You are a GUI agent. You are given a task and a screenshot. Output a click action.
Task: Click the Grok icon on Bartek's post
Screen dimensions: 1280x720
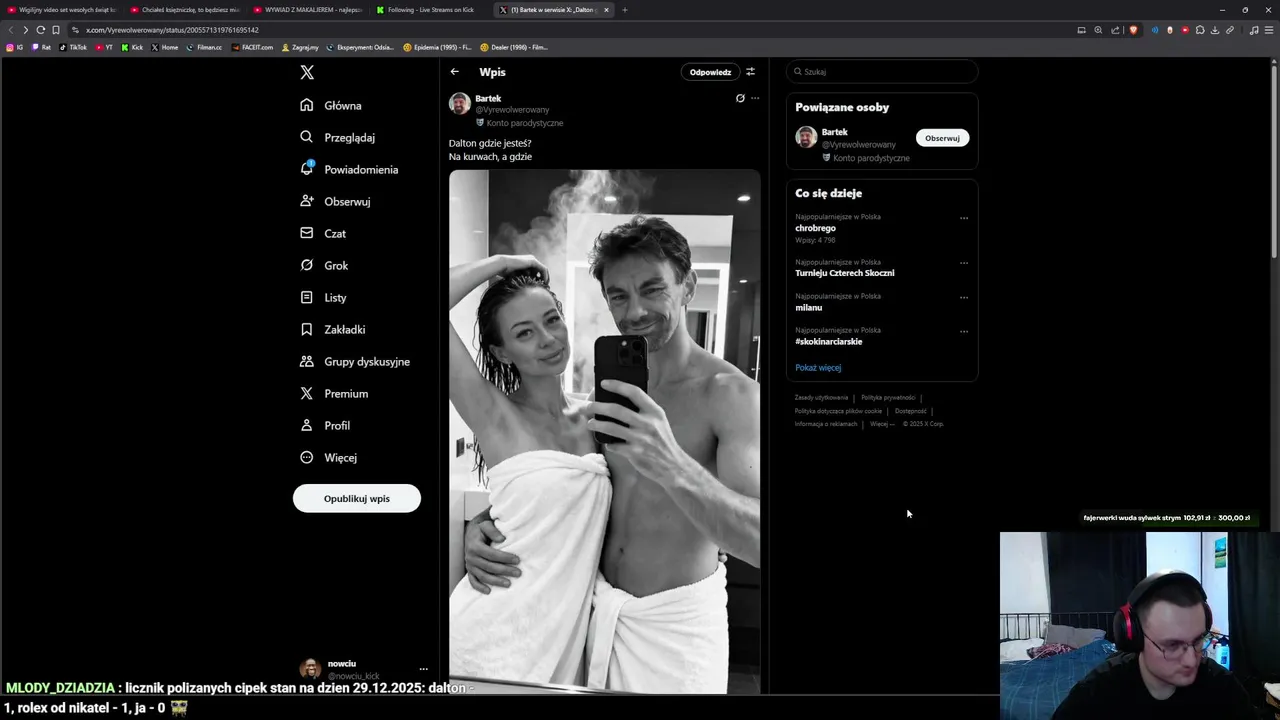[740, 98]
